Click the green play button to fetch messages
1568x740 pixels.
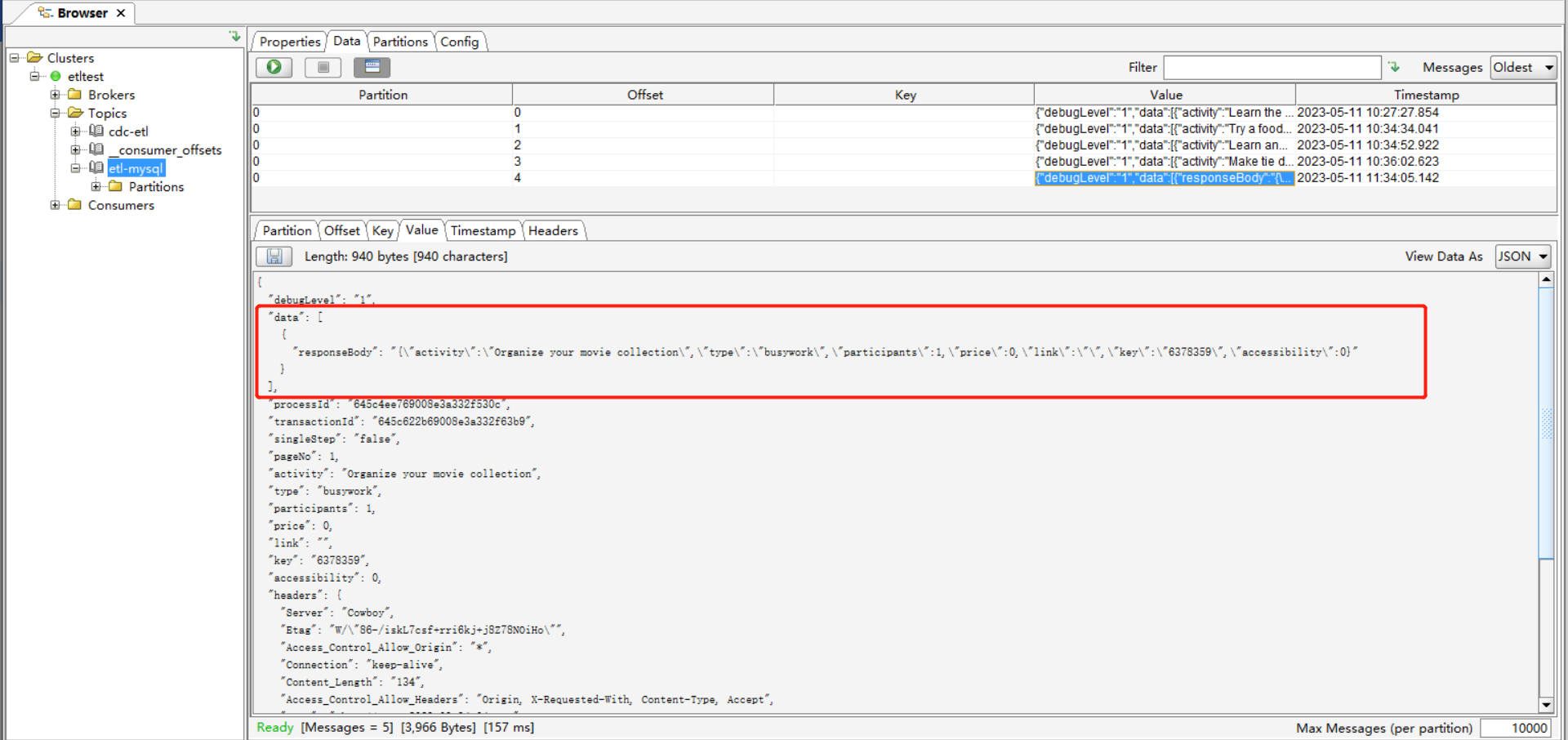274,67
